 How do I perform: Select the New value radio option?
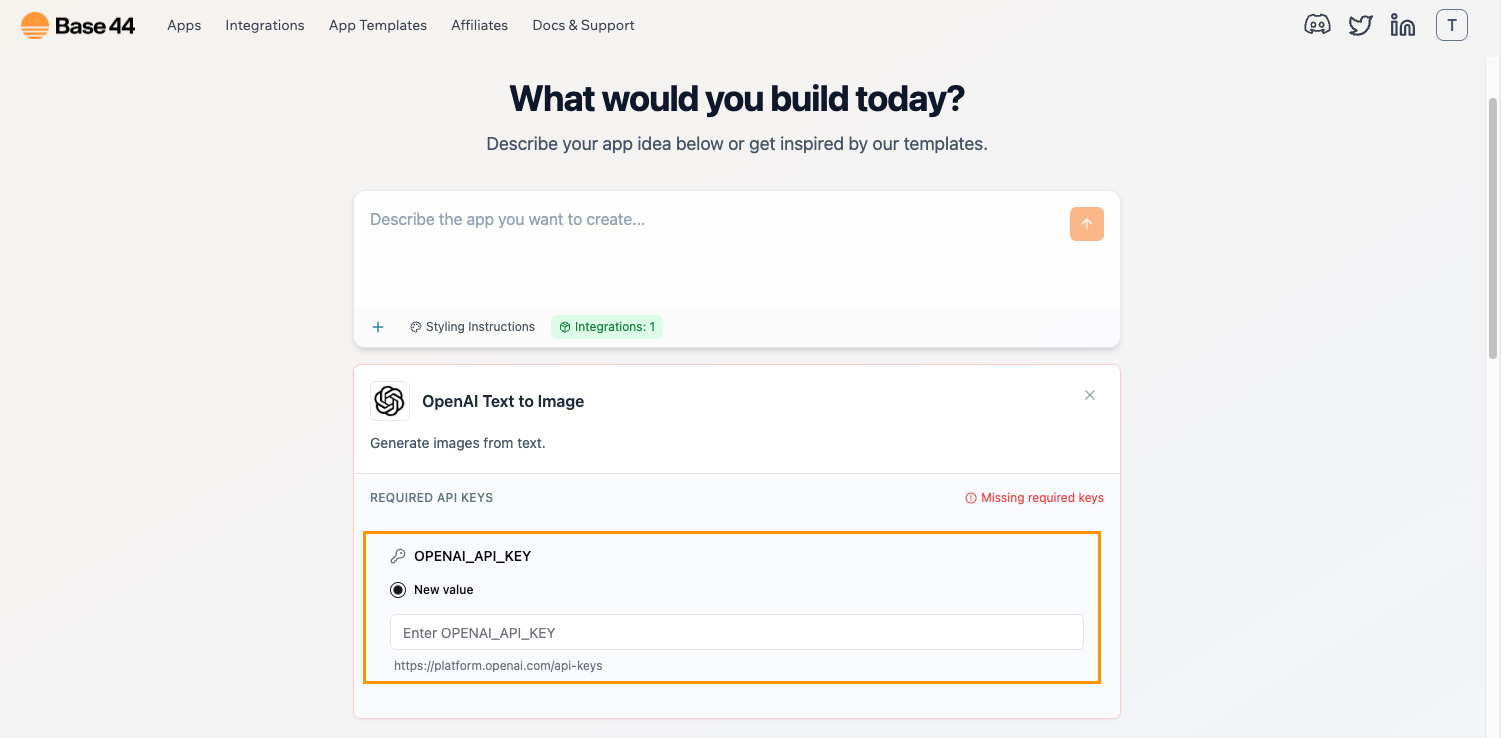[x=400, y=589]
